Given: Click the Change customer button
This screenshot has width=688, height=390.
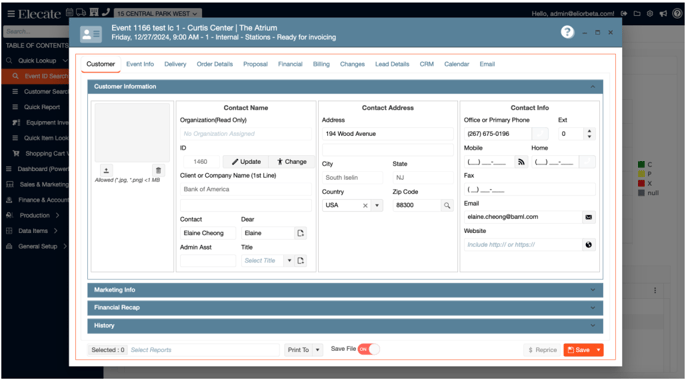Looking at the screenshot, I should click(292, 162).
